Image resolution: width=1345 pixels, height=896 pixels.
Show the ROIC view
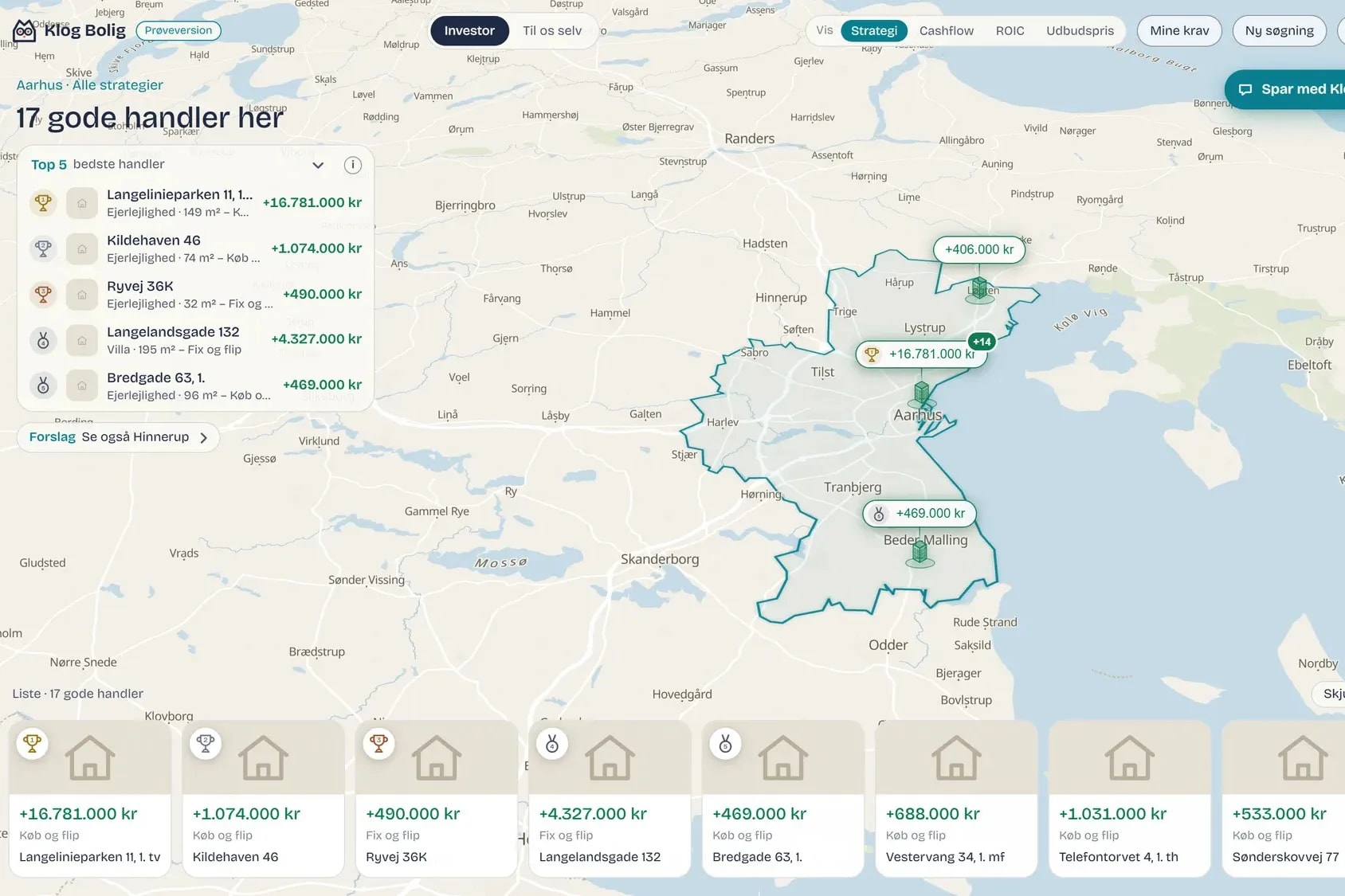[x=1010, y=31]
